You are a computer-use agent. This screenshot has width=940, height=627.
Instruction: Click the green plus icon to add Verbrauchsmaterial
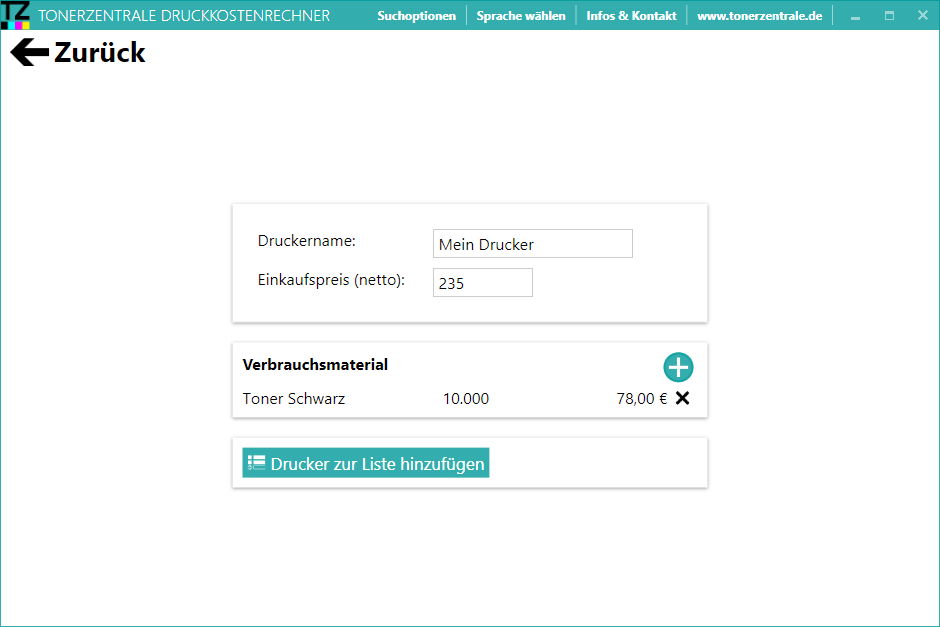pyautogui.click(x=678, y=367)
